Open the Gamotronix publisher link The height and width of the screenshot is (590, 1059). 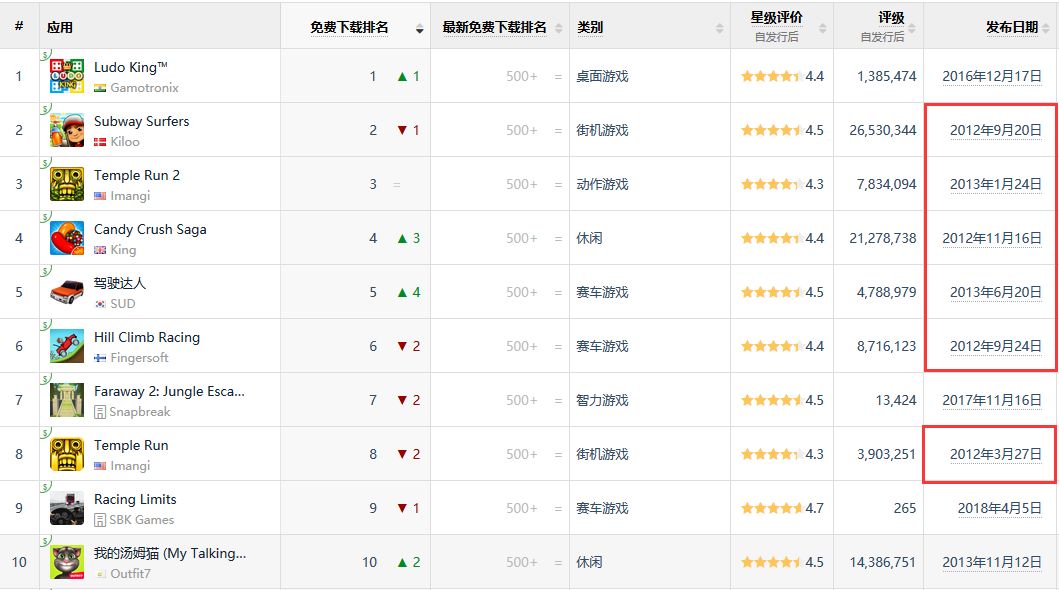145,88
